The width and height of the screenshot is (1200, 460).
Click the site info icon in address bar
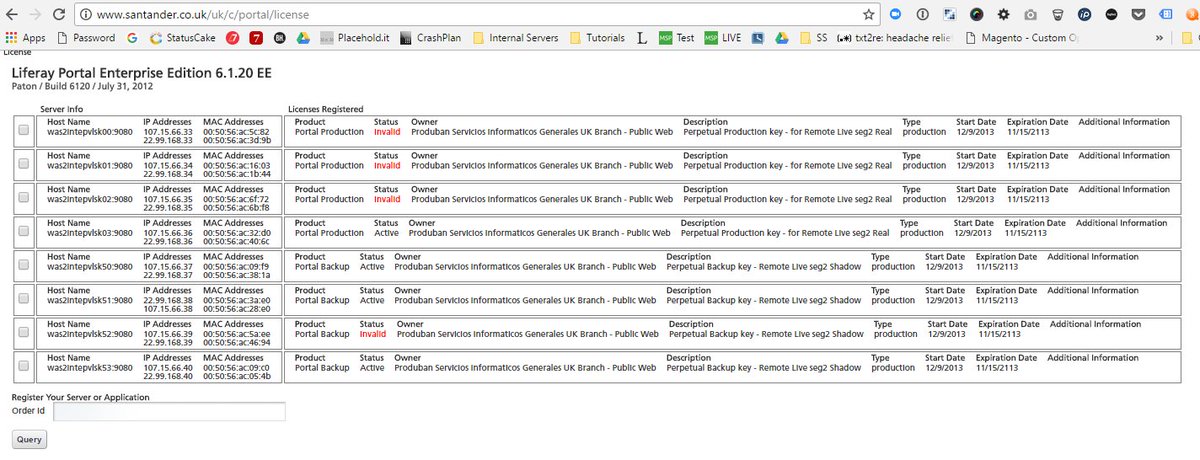(x=86, y=15)
